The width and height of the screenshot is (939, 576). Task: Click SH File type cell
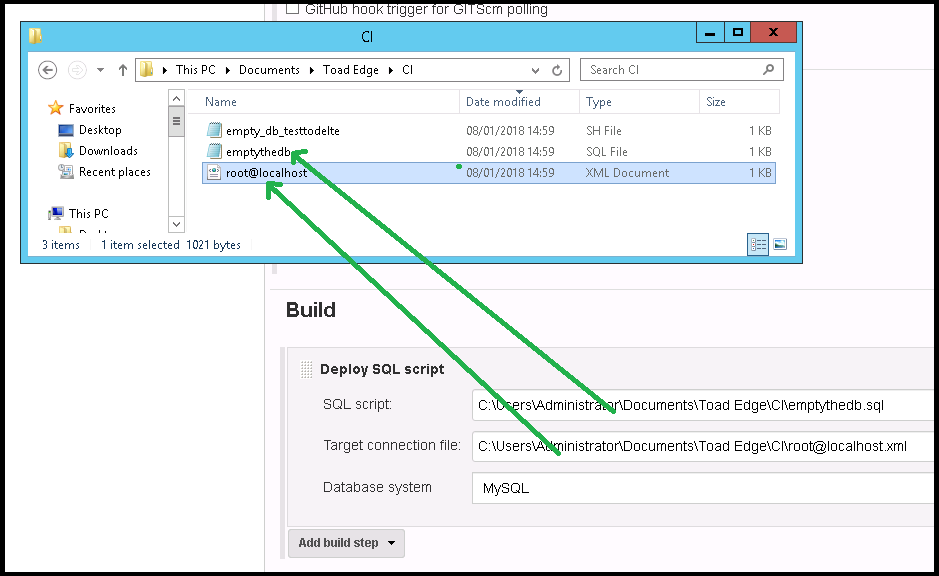tap(604, 131)
